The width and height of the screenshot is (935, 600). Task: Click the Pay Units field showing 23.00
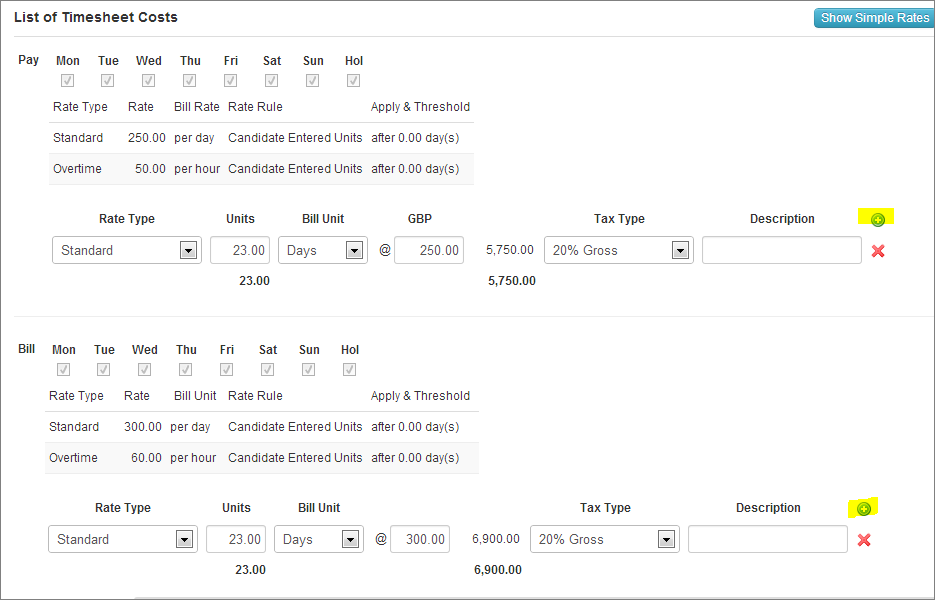coord(240,250)
